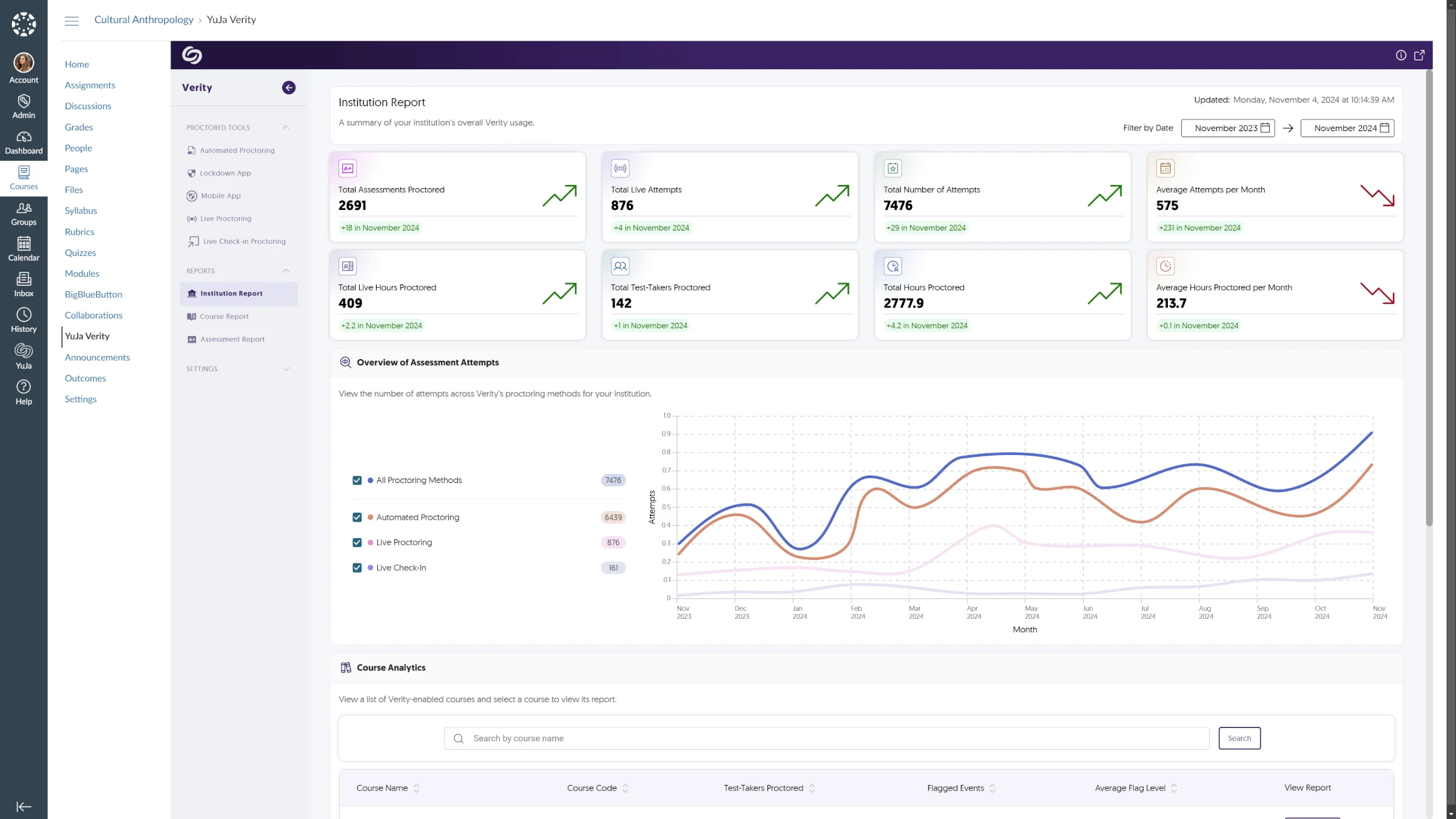Uncheck Live Proctoring series checkbox
This screenshot has height=819, width=1456.
(x=357, y=542)
